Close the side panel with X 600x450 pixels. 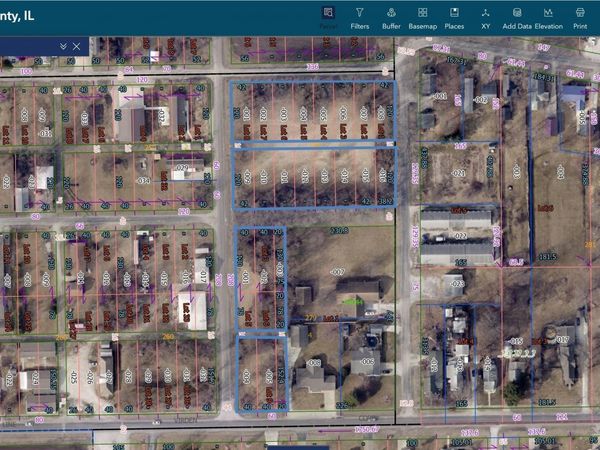[77, 46]
